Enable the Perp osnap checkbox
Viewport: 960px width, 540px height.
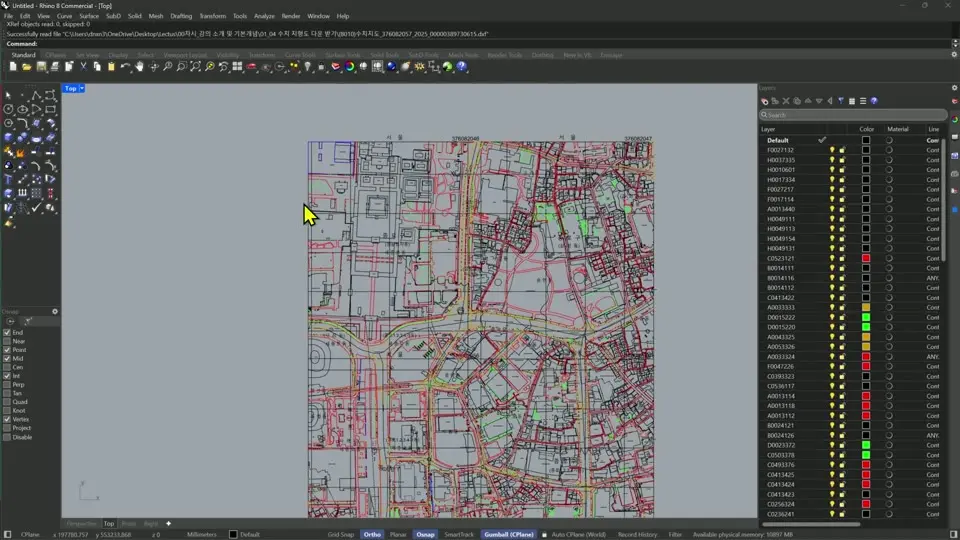tap(7, 384)
